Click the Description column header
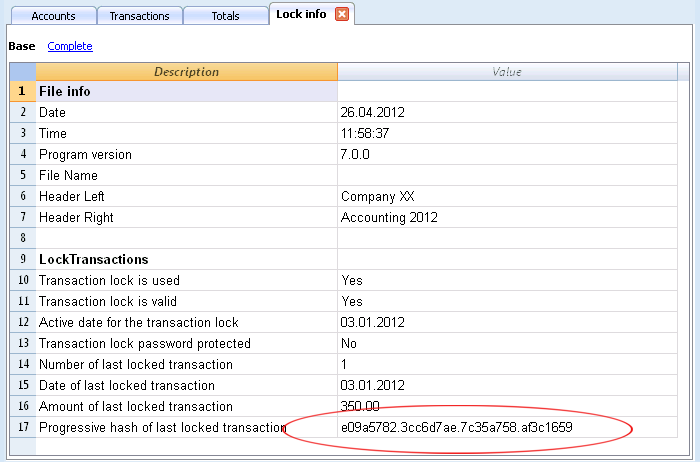This screenshot has height=462, width=700. [x=187, y=72]
